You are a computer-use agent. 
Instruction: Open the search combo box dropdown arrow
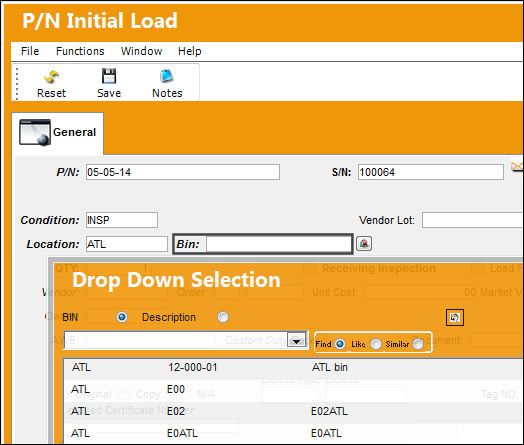pos(296,340)
